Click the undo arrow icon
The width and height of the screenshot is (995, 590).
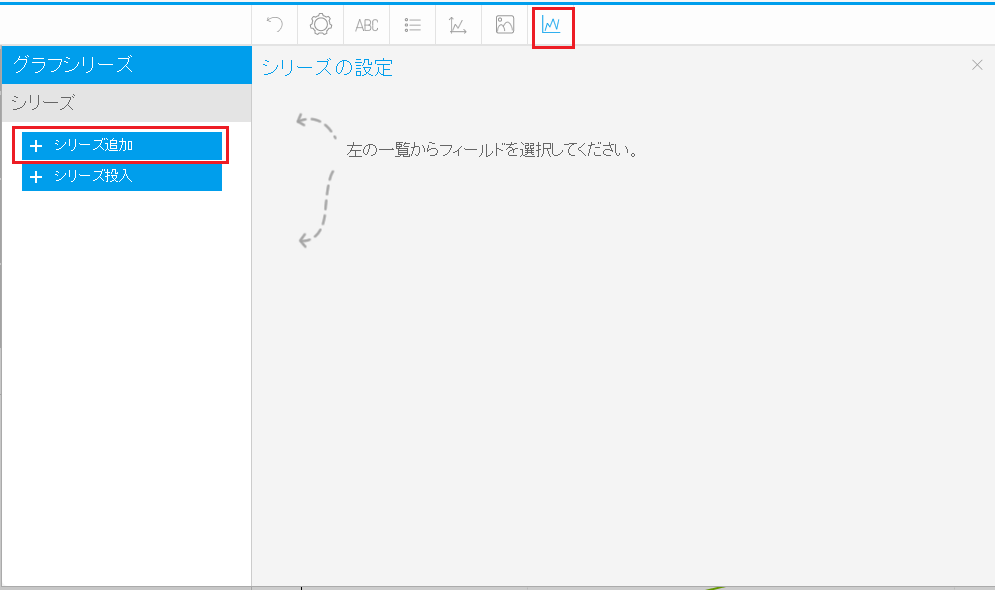pyautogui.click(x=275, y=25)
